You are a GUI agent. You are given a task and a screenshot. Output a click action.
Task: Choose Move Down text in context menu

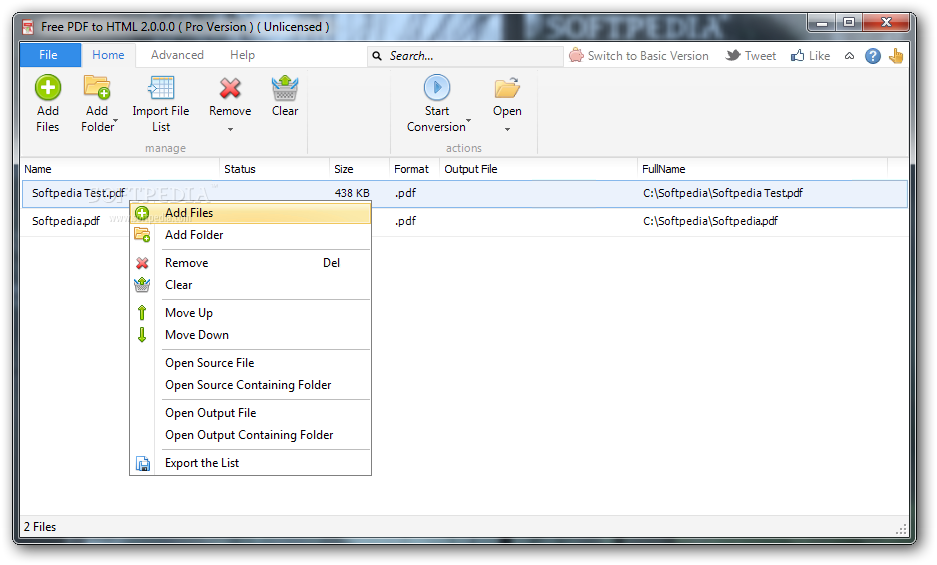tap(197, 335)
